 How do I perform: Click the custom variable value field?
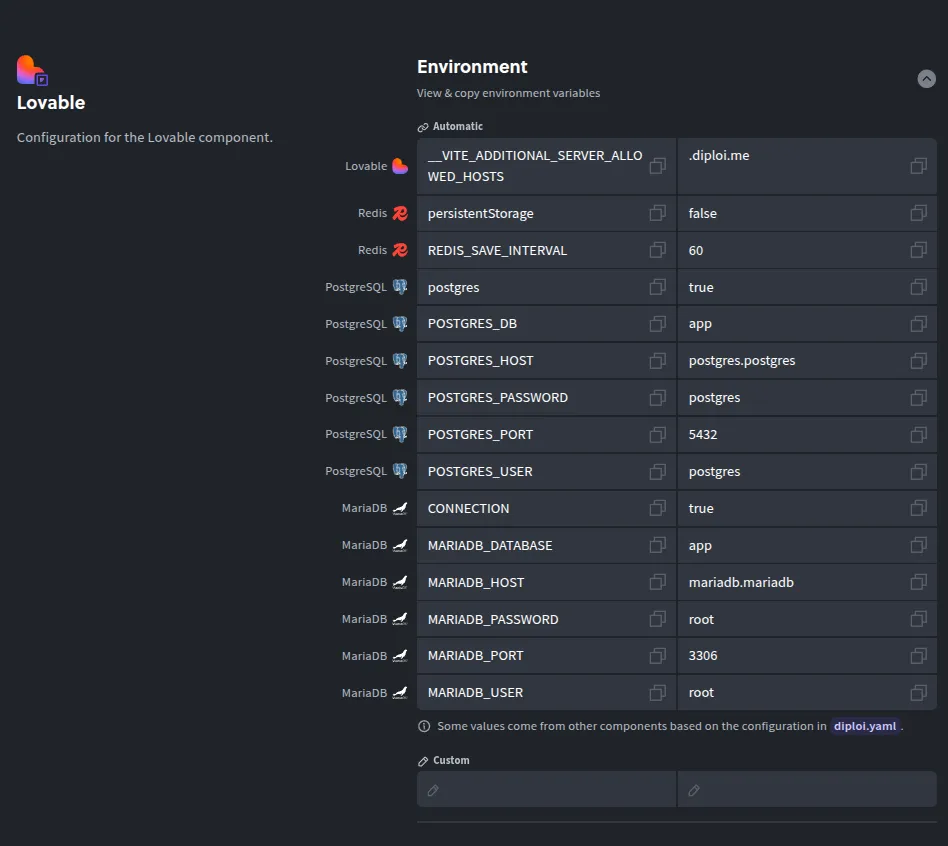coord(806,790)
